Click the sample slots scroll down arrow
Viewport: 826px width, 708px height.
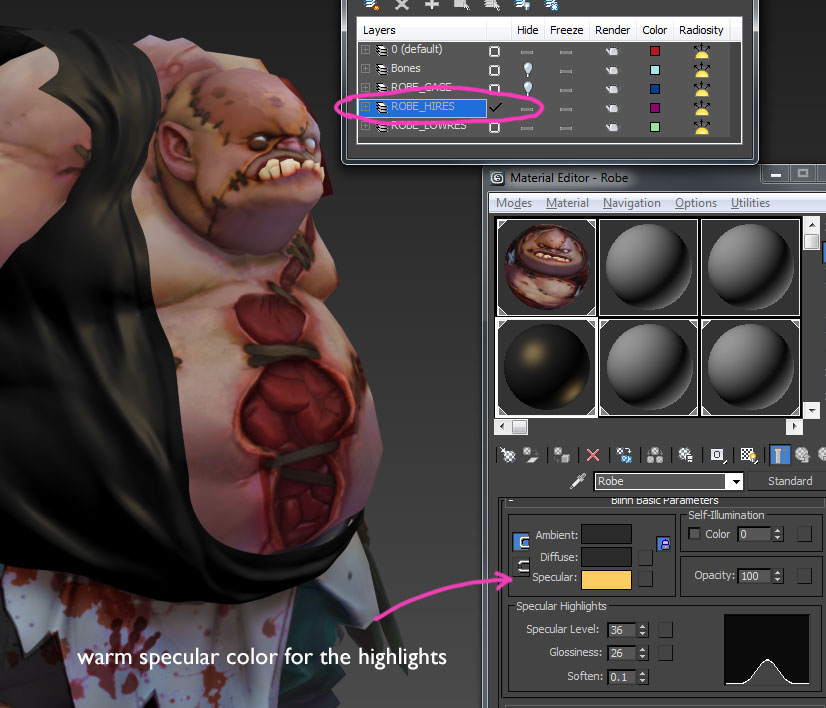(812, 409)
